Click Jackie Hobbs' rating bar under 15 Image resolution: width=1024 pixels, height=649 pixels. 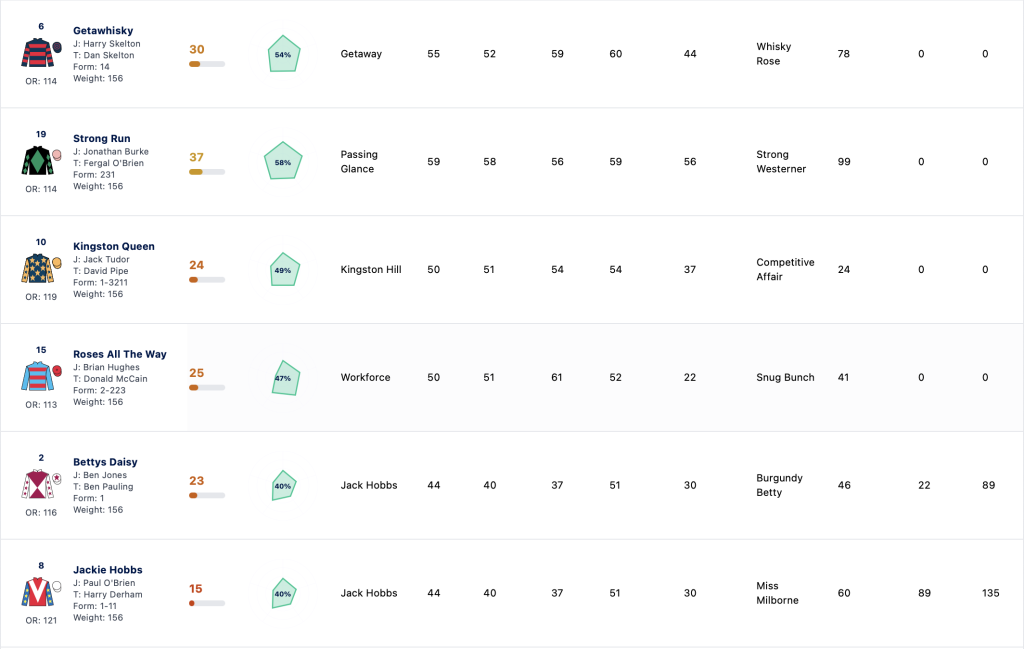(207, 603)
